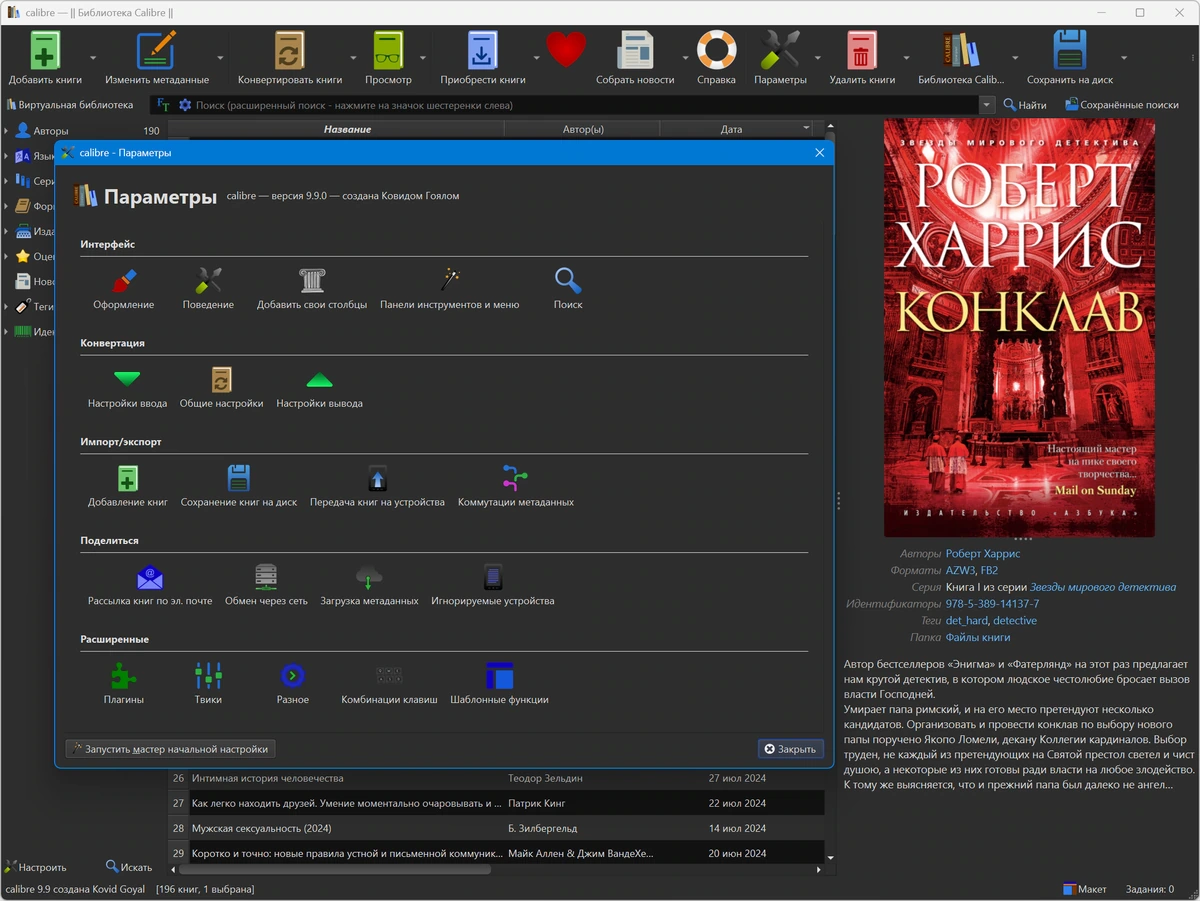Open Добавить книги dropdown arrow

(93, 58)
